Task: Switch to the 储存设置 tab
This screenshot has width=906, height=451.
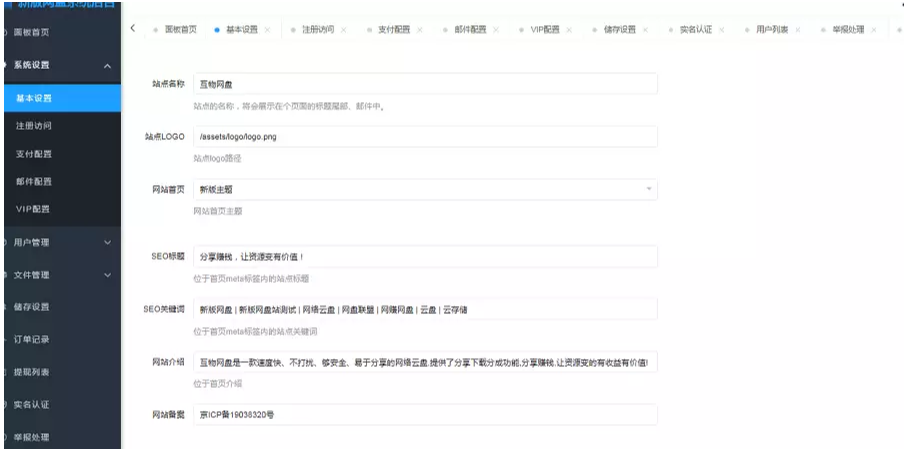Action: coord(620,29)
